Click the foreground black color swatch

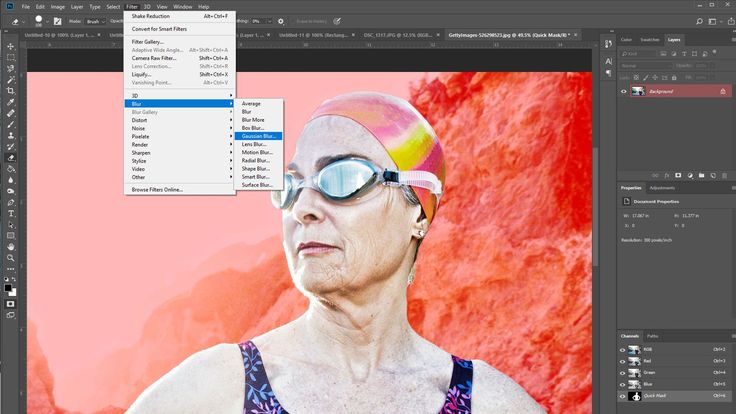[8, 288]
